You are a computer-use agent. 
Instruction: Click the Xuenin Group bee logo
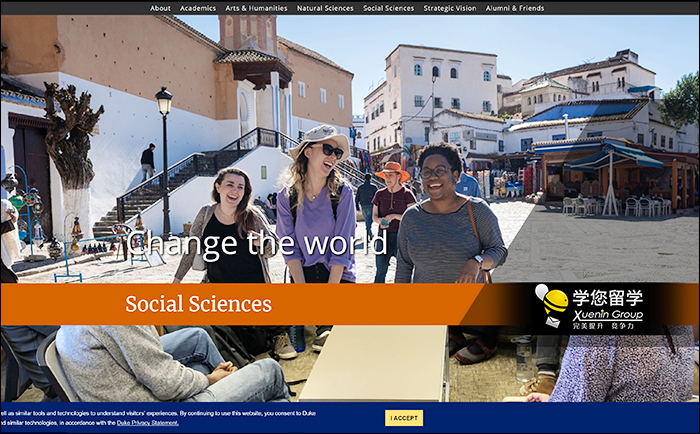[552, 305]
